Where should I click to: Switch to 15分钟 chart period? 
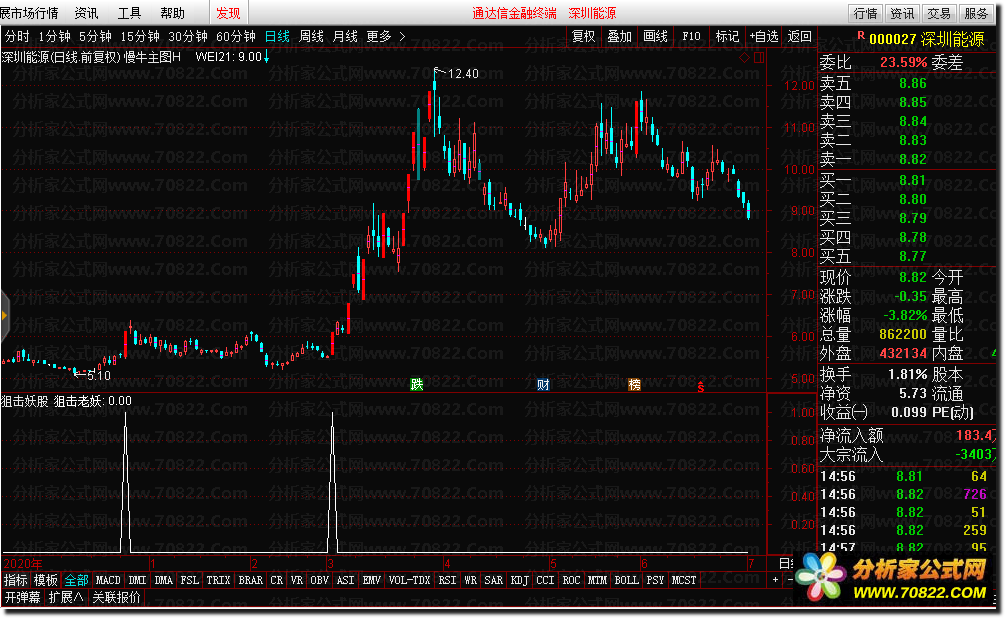click(140, 37)
